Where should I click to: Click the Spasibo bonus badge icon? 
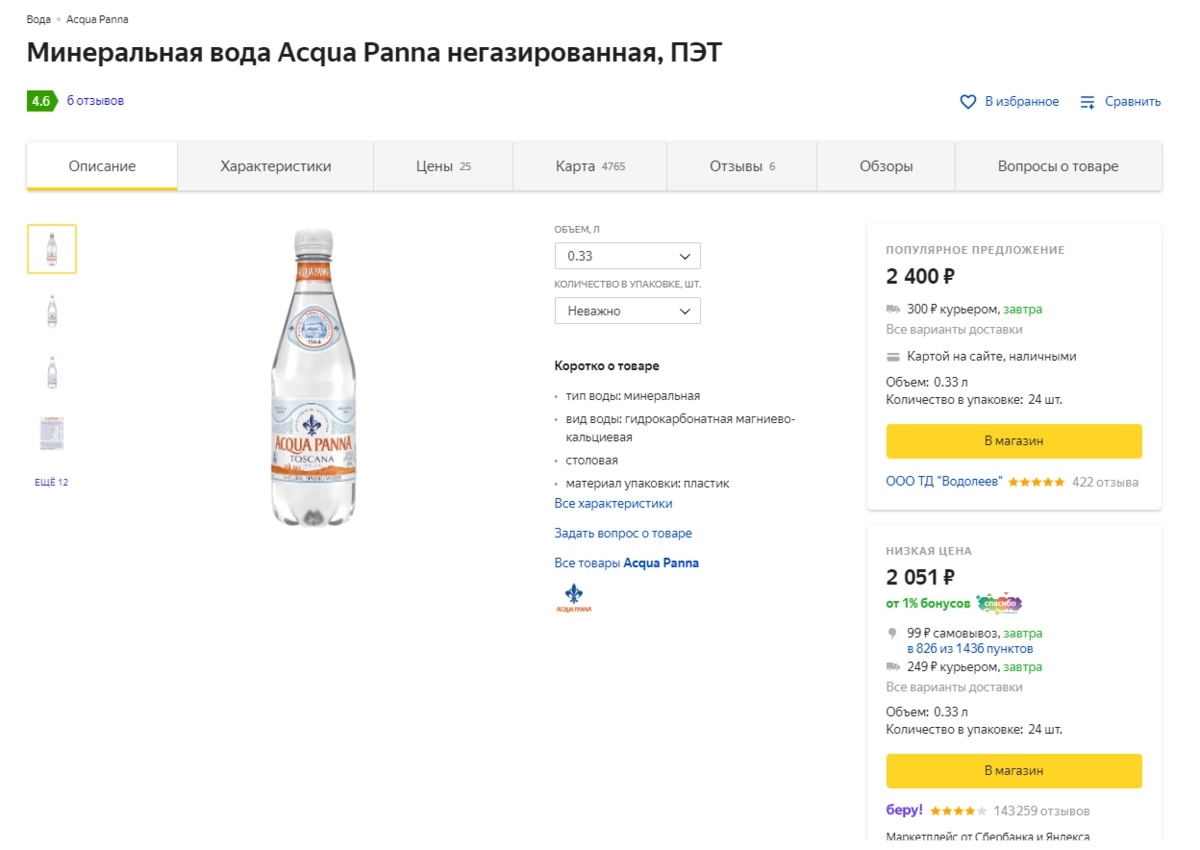tap(998, 604)
